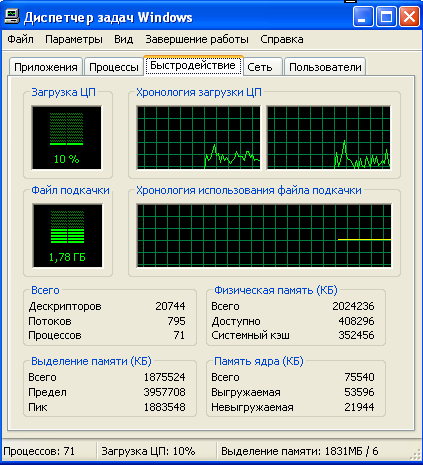Maximize the Task Manager window
This screenshot has width=423, height=465.
[386, 17]
